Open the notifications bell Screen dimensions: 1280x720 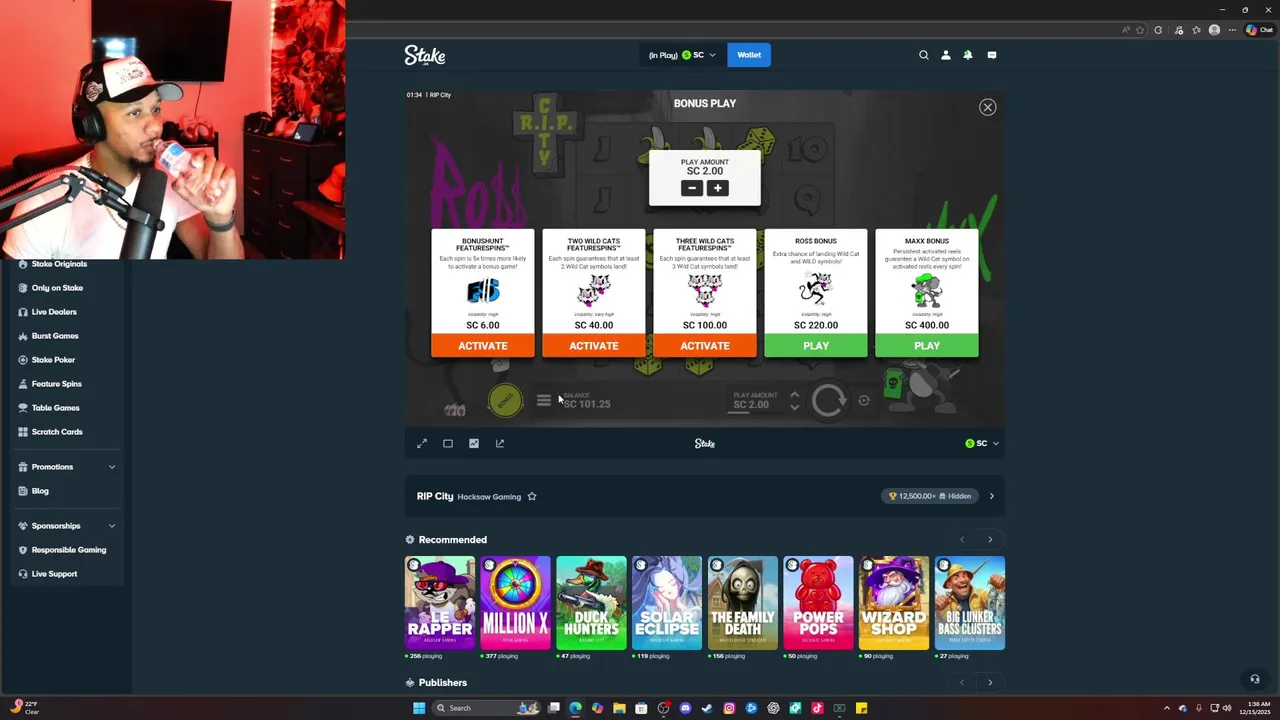coord(968,55)
